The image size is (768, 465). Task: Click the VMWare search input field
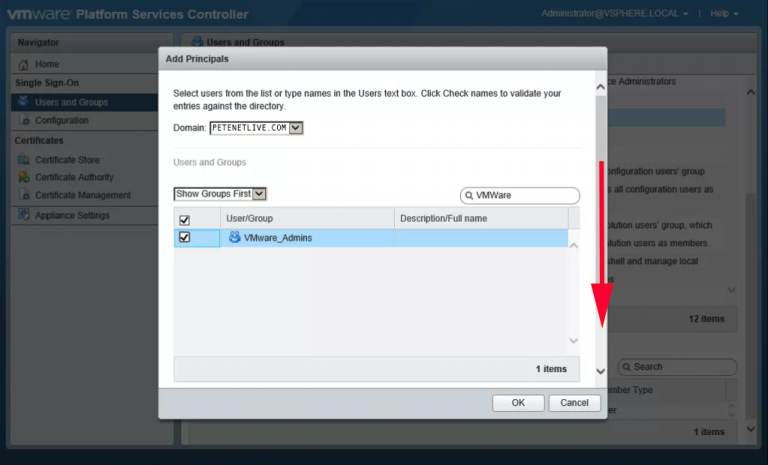coord(520,196)
